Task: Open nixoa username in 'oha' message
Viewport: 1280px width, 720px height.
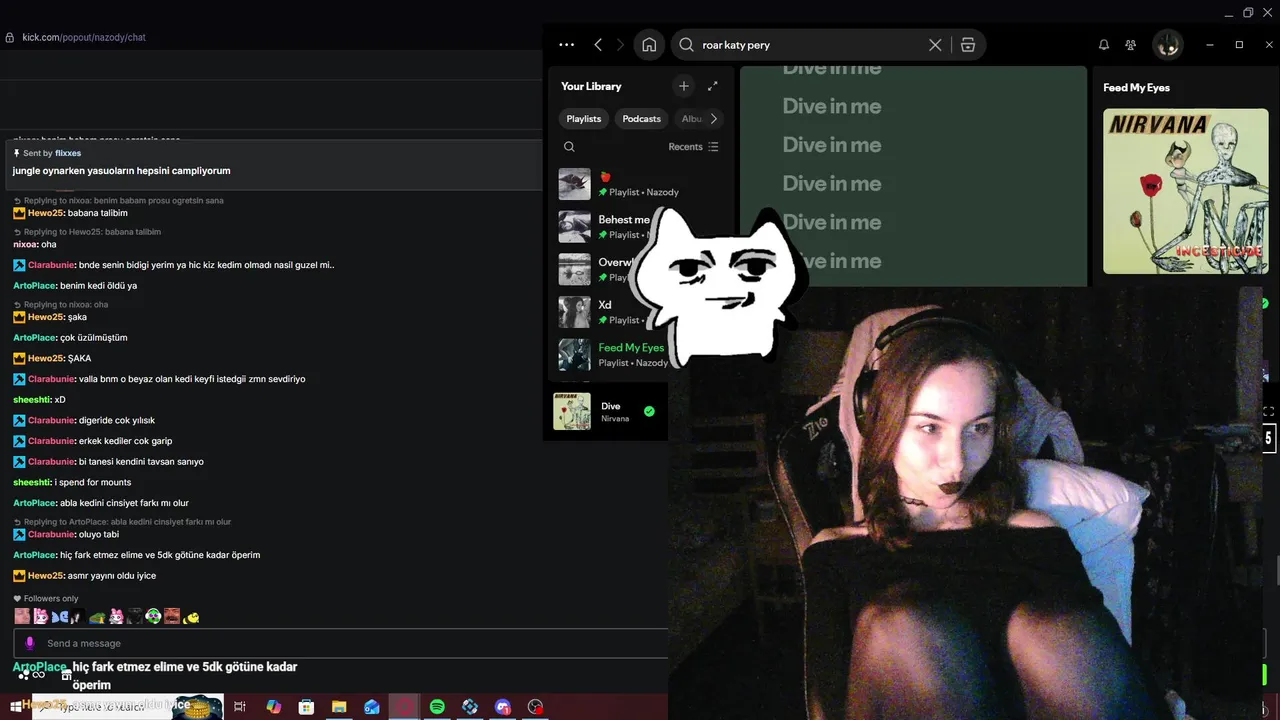Action: click(25, 244)
